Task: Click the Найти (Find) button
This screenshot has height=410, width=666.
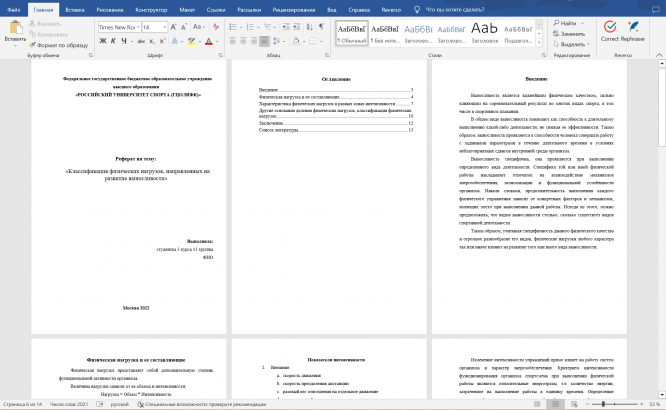Action: click(569, 23)
